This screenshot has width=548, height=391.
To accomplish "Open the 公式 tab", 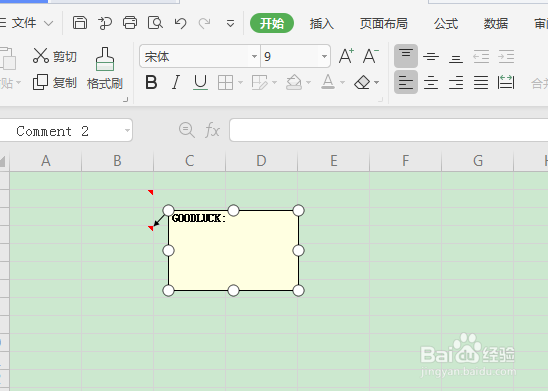I will pyautogui.click(x=446, y=23).
